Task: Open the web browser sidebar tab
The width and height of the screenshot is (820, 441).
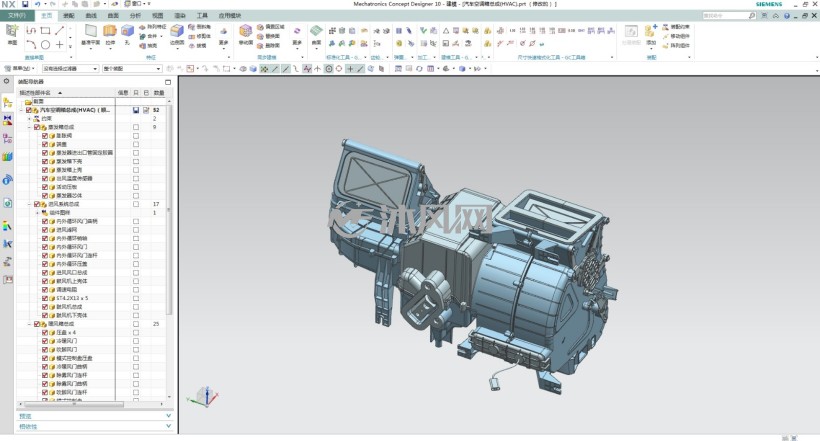Action: 7,180
